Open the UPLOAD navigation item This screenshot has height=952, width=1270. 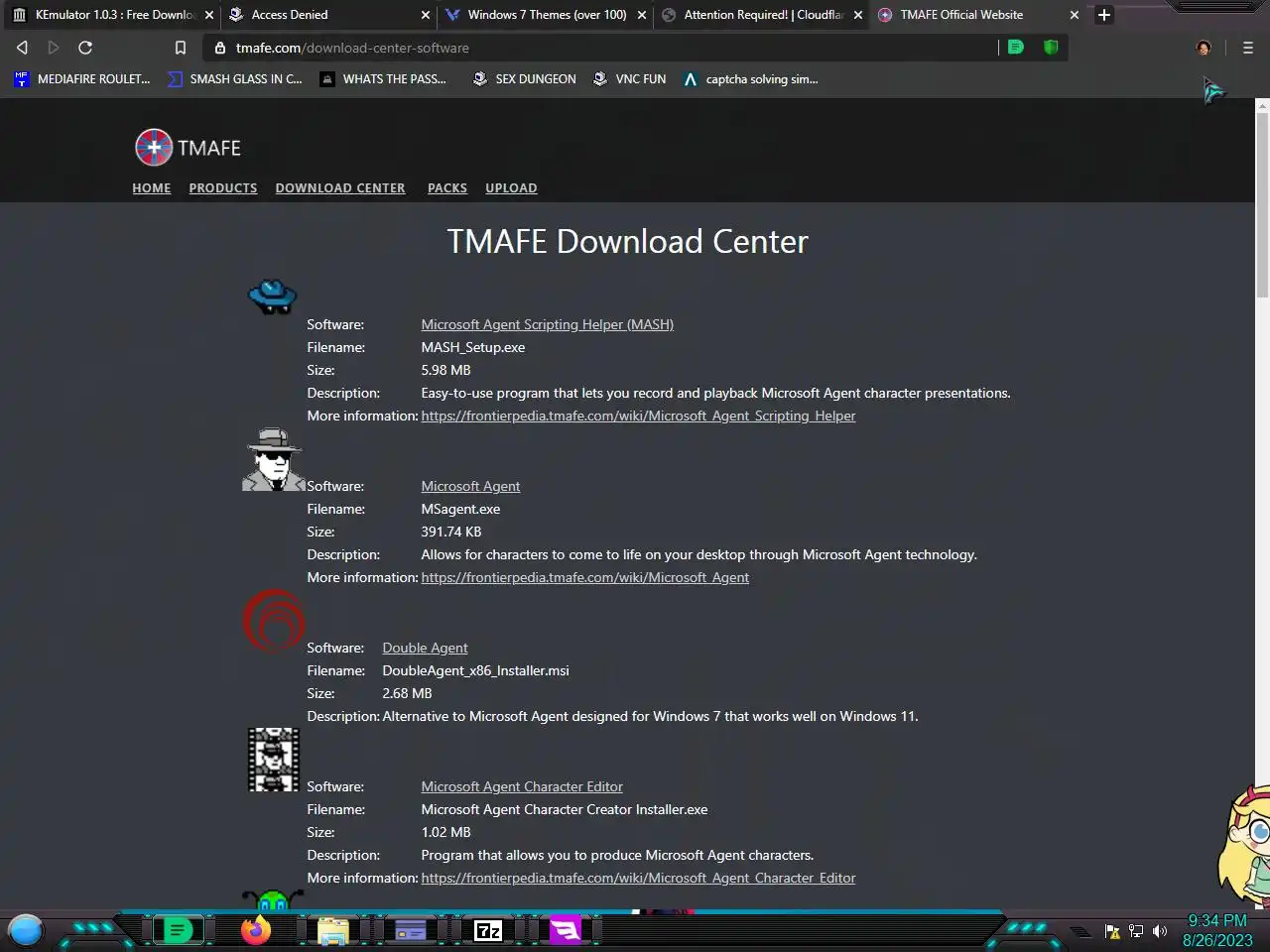511,188
